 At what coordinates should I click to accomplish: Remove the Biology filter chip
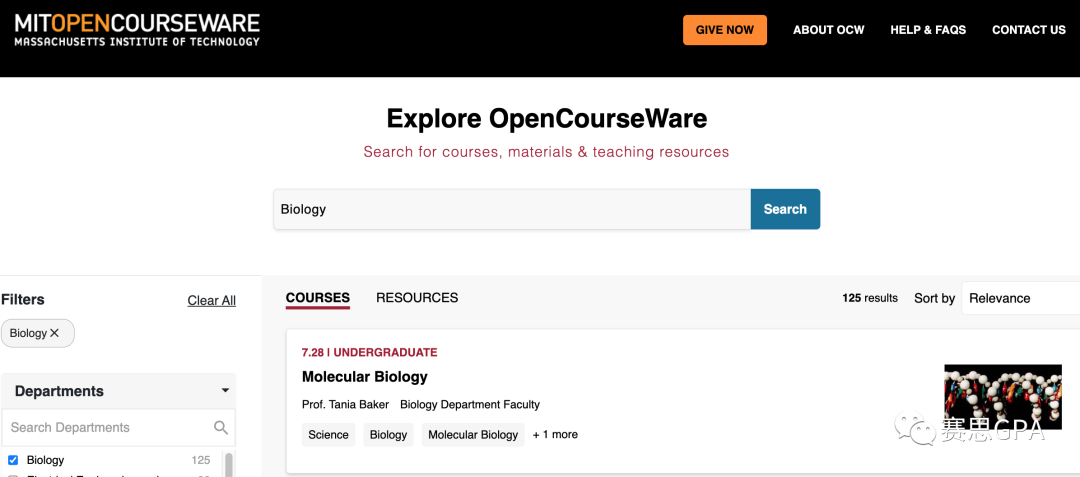click(55, 333)
